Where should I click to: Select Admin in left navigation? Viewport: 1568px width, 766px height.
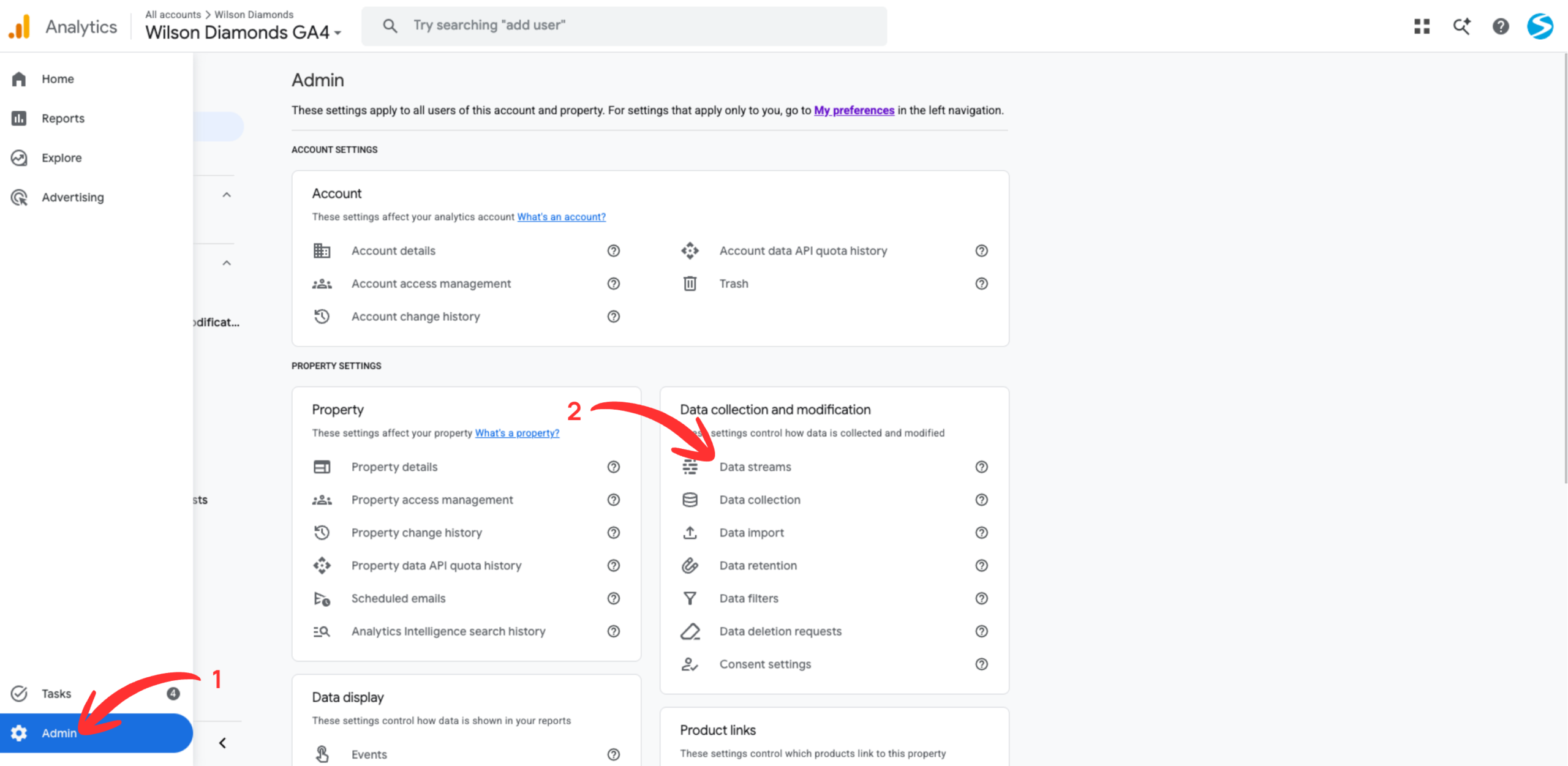click(96, 733)
